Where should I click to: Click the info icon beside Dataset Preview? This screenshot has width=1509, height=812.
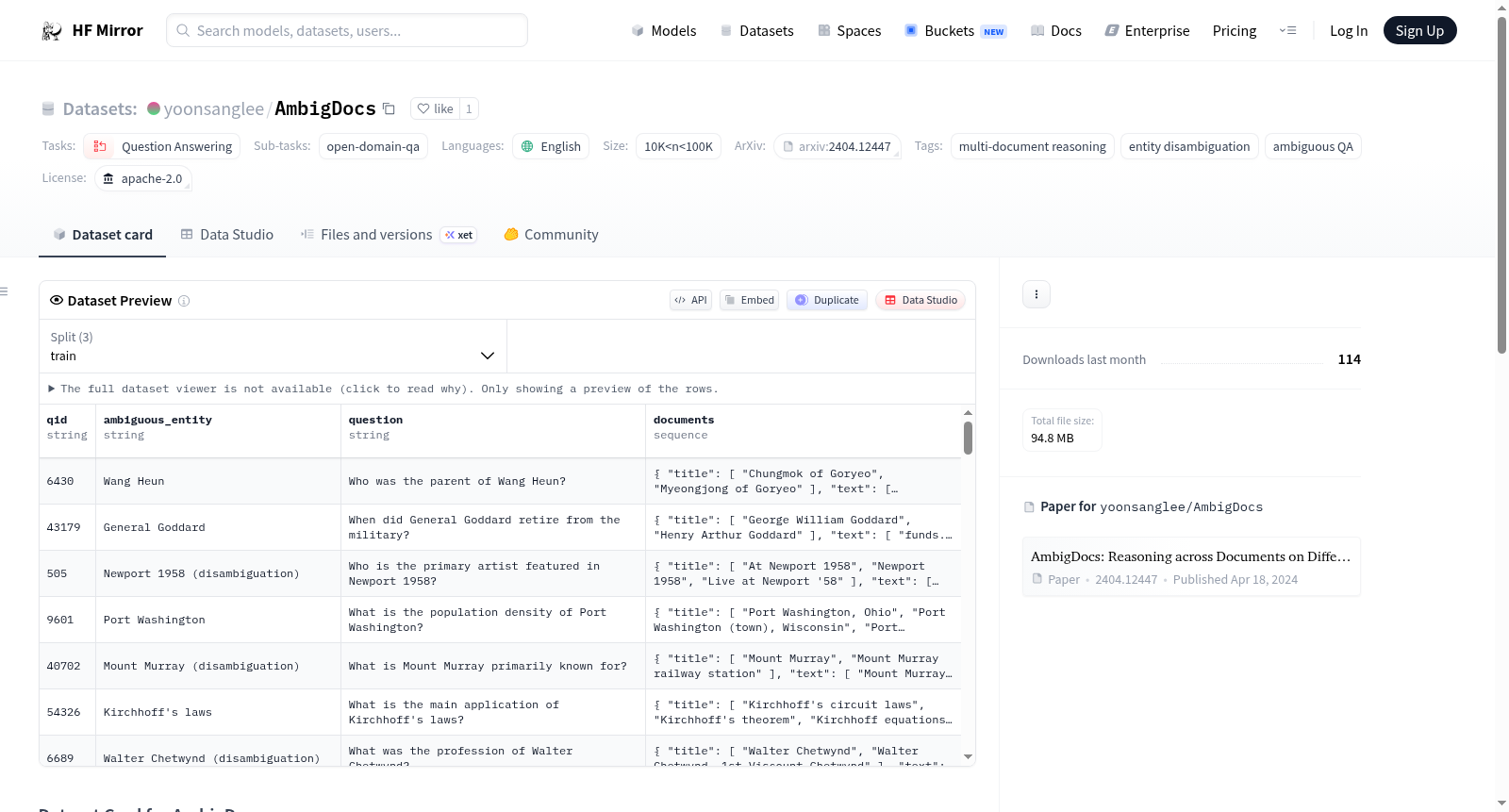184,301
